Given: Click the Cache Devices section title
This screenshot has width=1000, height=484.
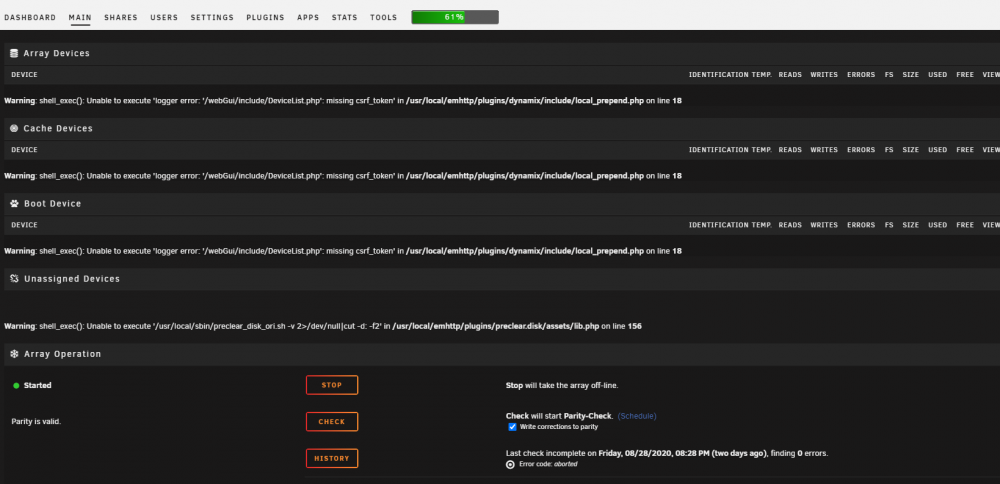Looking at the screenshot, I should [58, 129].
